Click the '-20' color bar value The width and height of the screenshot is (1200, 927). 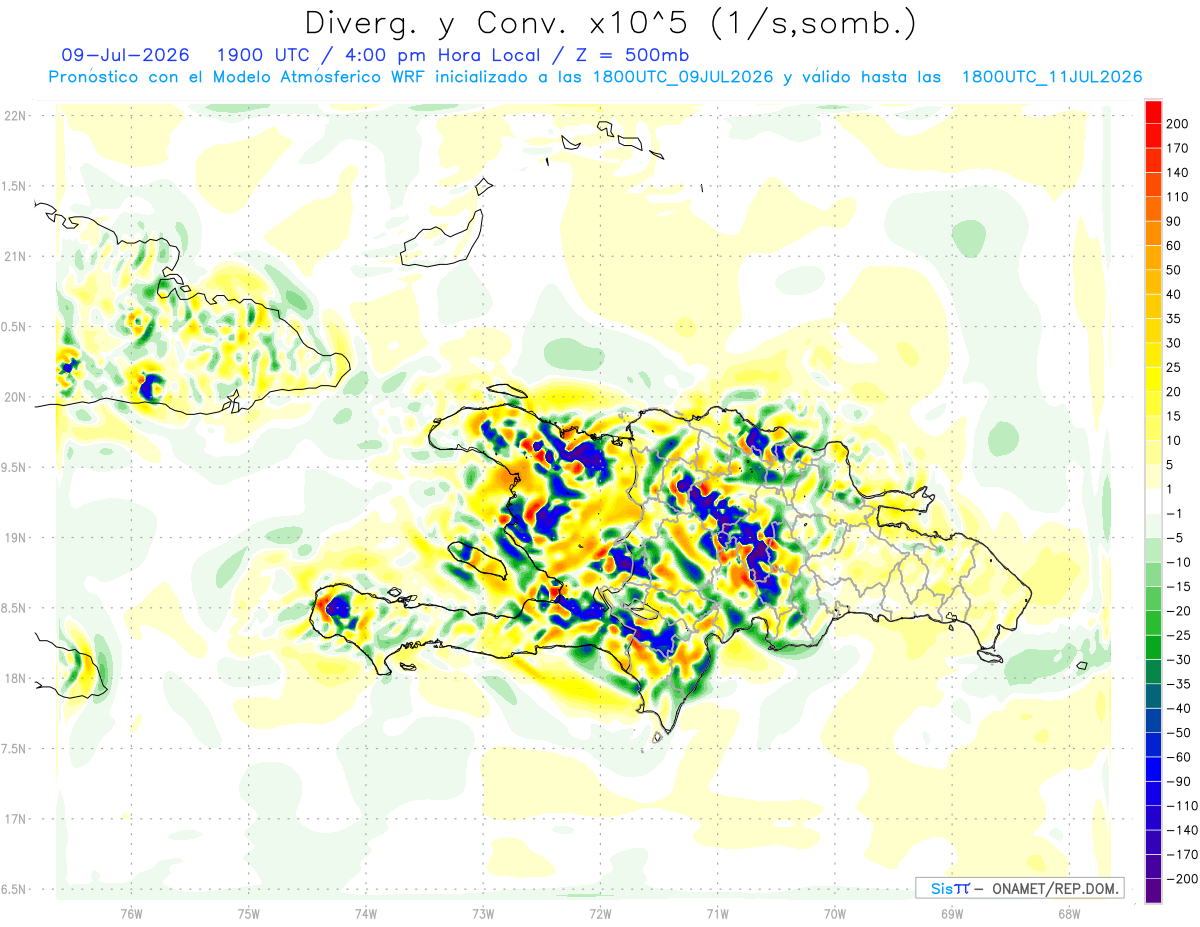(1178, 611)
